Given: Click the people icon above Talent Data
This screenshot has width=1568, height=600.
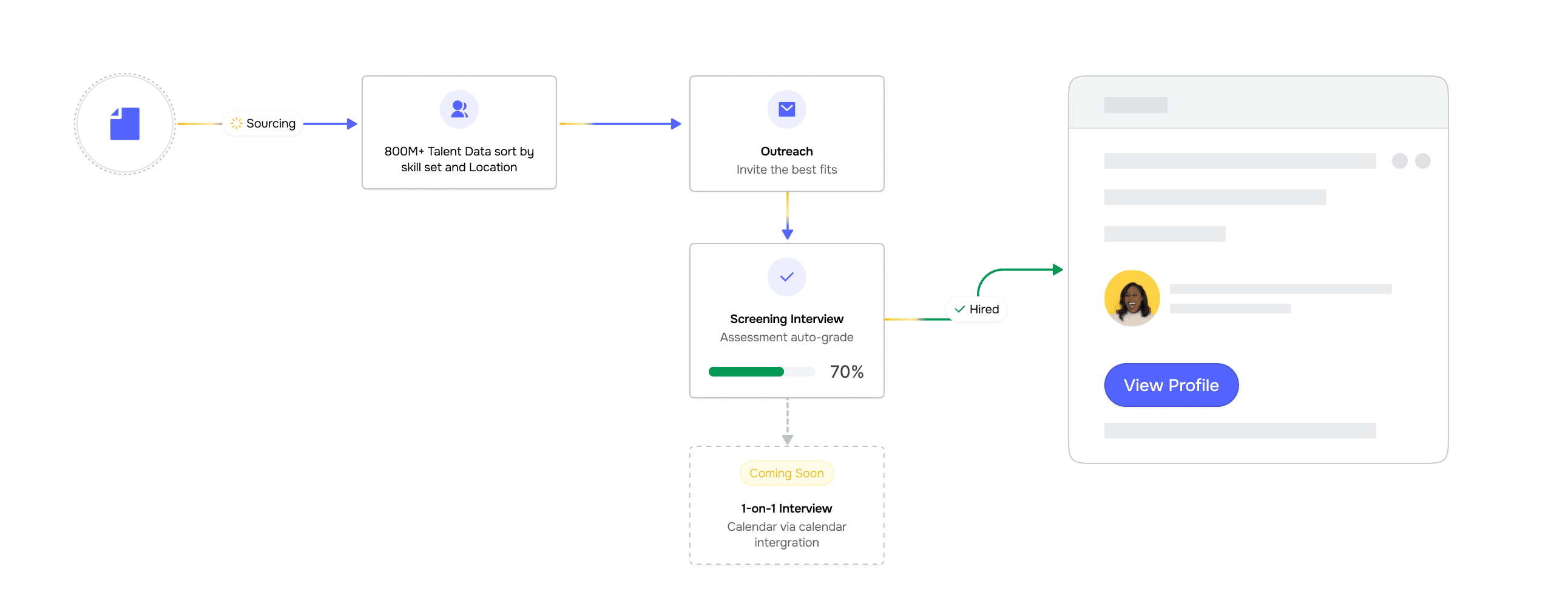Looking at the screenshot, I should 459,110.
